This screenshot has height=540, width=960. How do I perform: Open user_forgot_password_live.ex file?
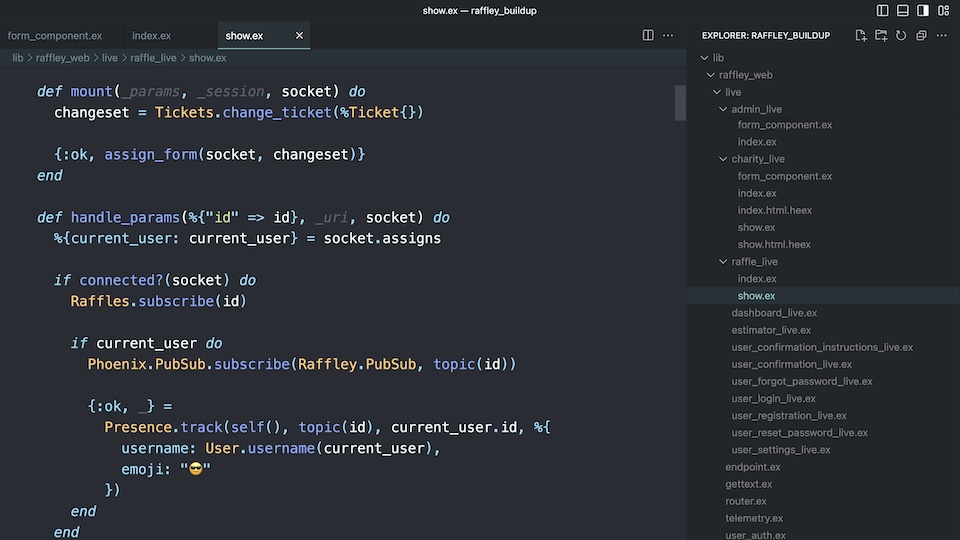[801, 381]
